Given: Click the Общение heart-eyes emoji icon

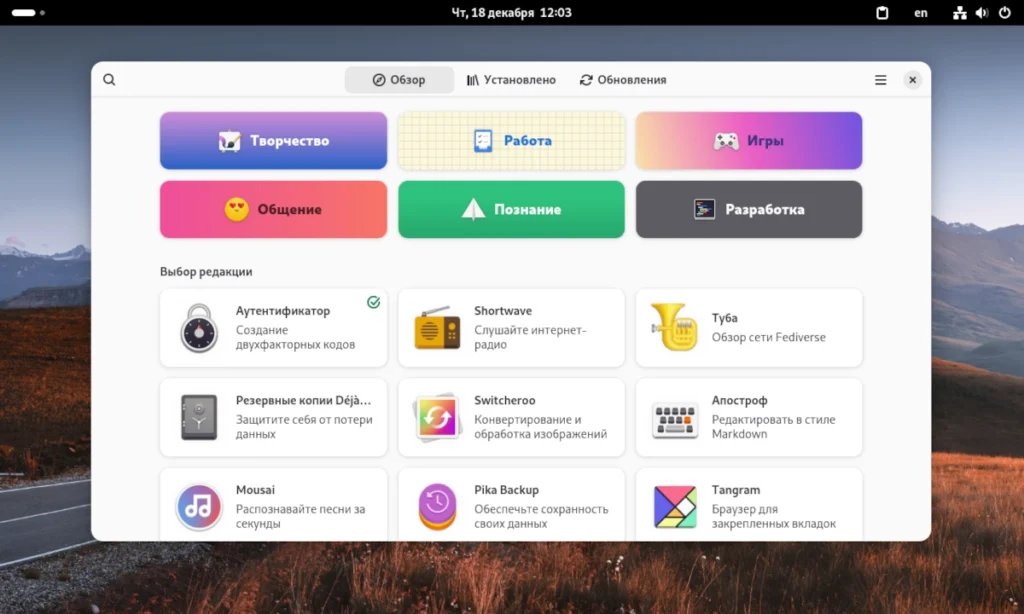Looking at the screenshot, I should click(236, 210).
